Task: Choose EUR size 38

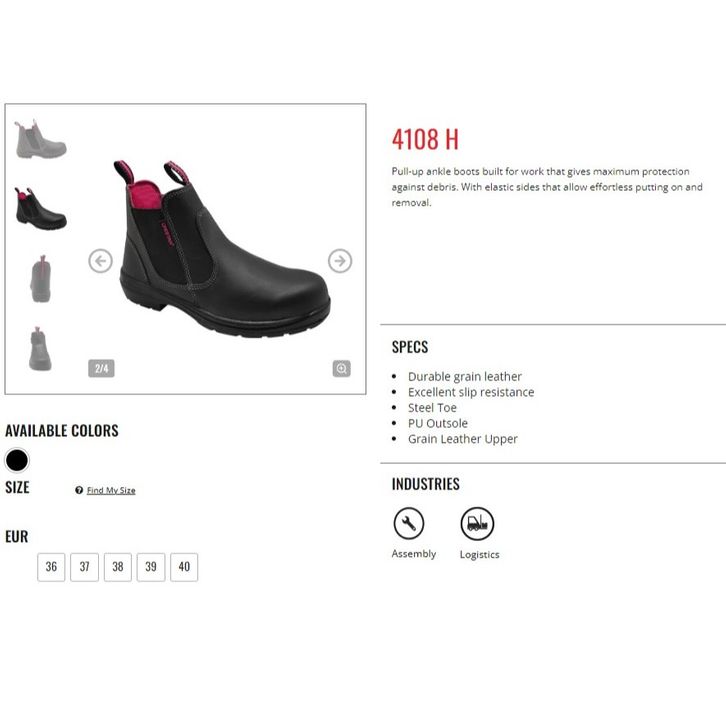Action: coord(118,567)
